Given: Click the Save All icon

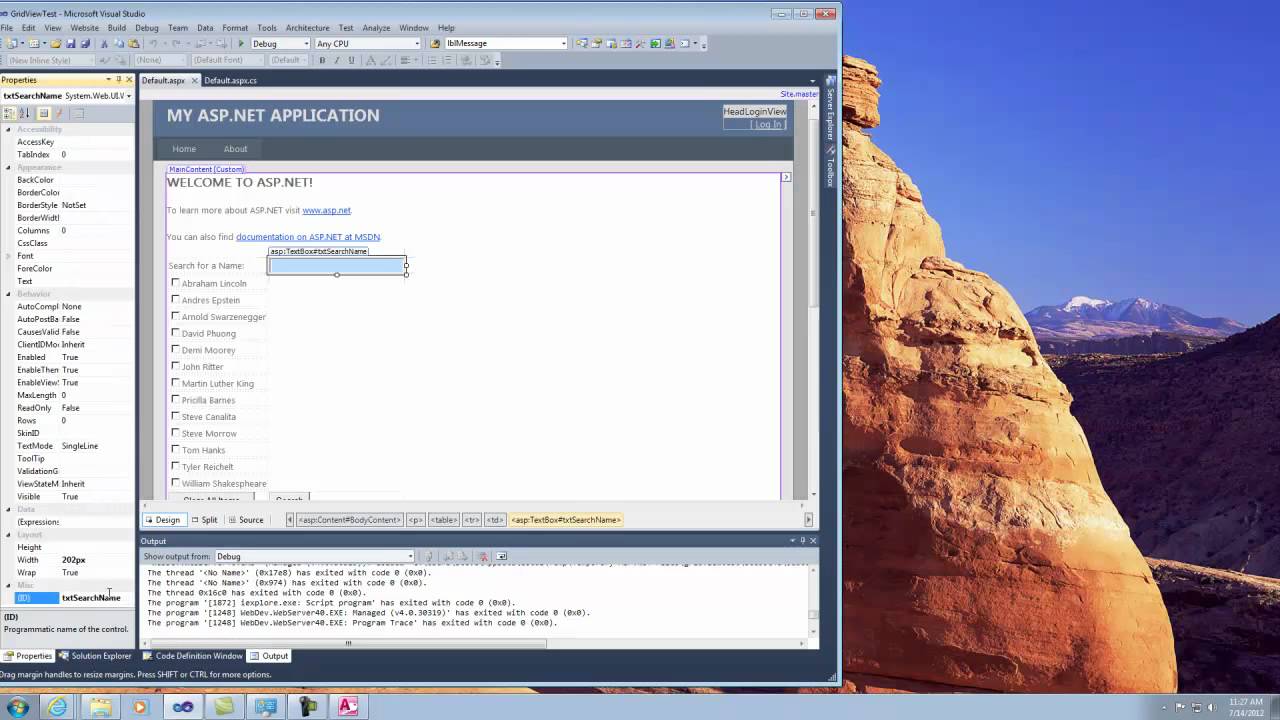Looking at the screenshot, I should (85, 44).
